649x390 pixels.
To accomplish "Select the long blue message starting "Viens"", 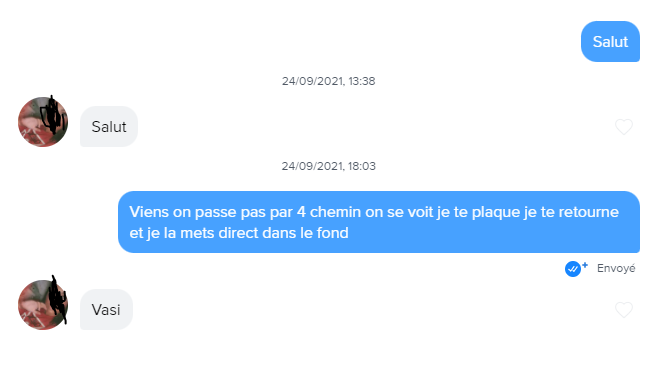I will click(x=379, y=222).
